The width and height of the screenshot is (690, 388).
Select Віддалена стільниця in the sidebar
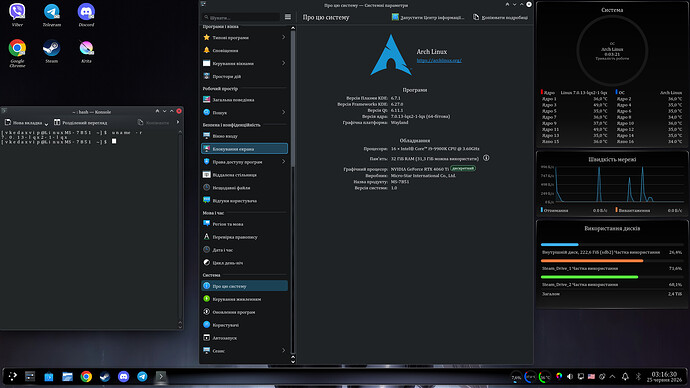tap(245, 175)
